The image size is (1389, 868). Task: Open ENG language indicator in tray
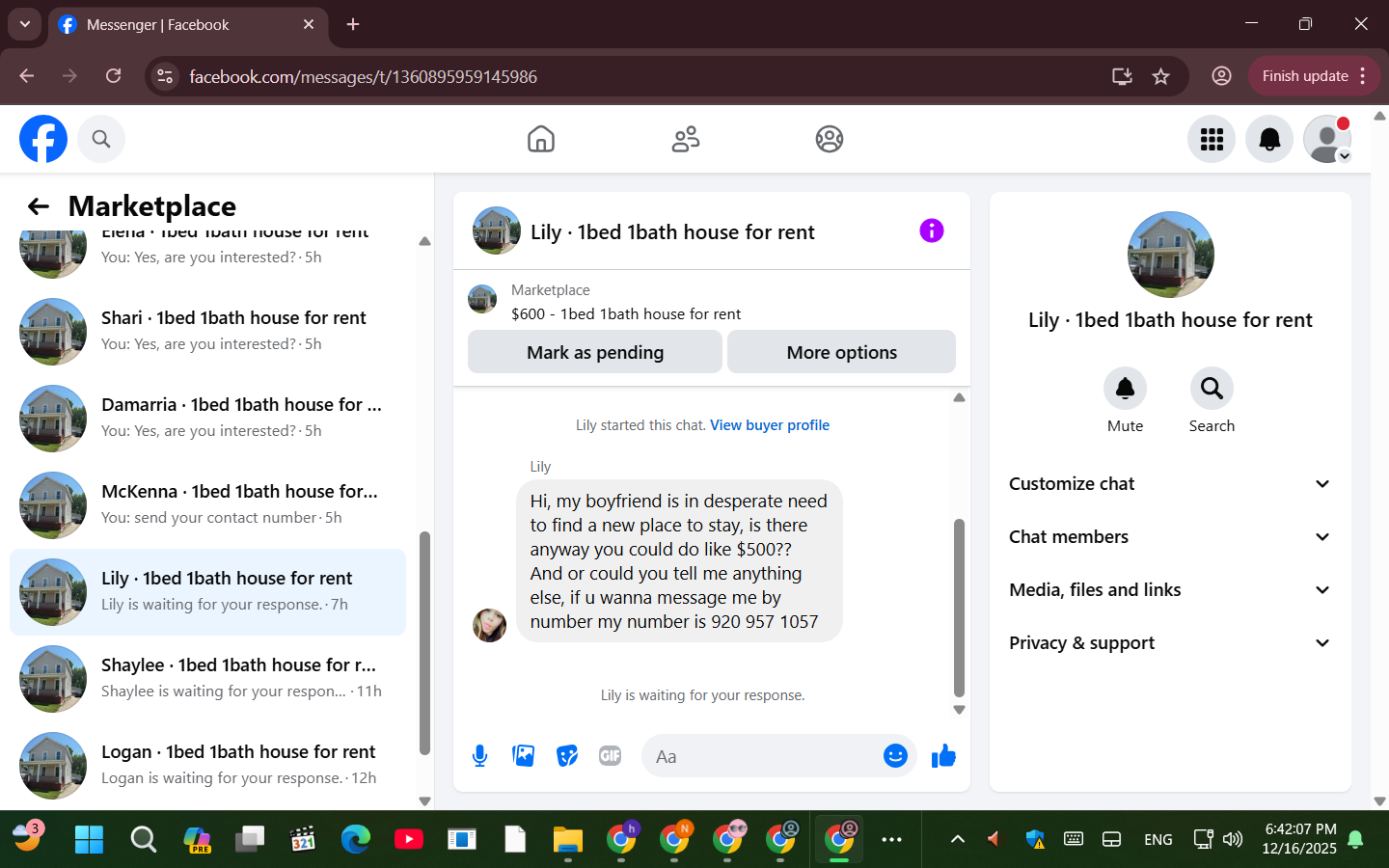click(x=1157, y=840)
